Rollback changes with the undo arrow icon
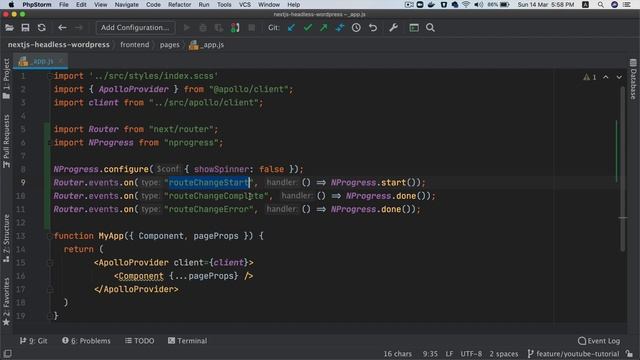The width and height of the screenshot is (640, 360). [x=373, y=28]
